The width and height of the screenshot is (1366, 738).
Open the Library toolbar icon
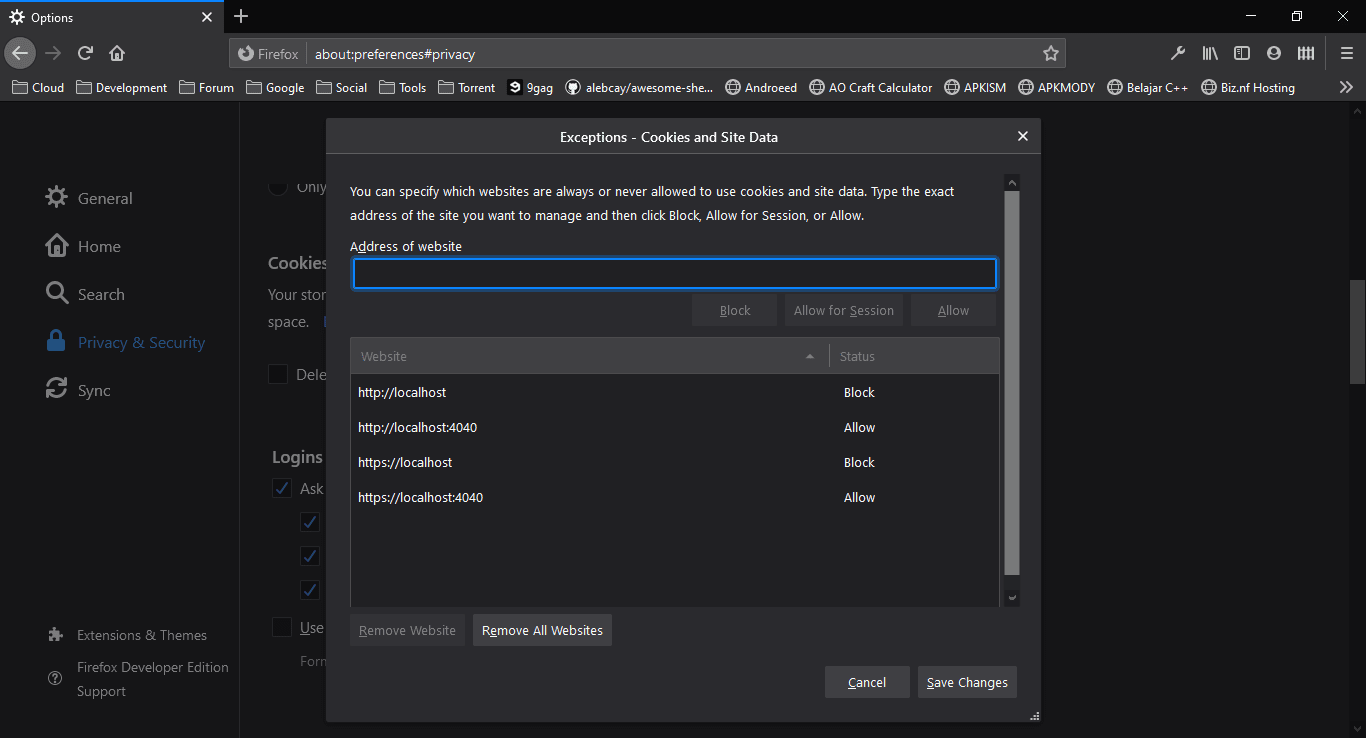(1210, 53)
